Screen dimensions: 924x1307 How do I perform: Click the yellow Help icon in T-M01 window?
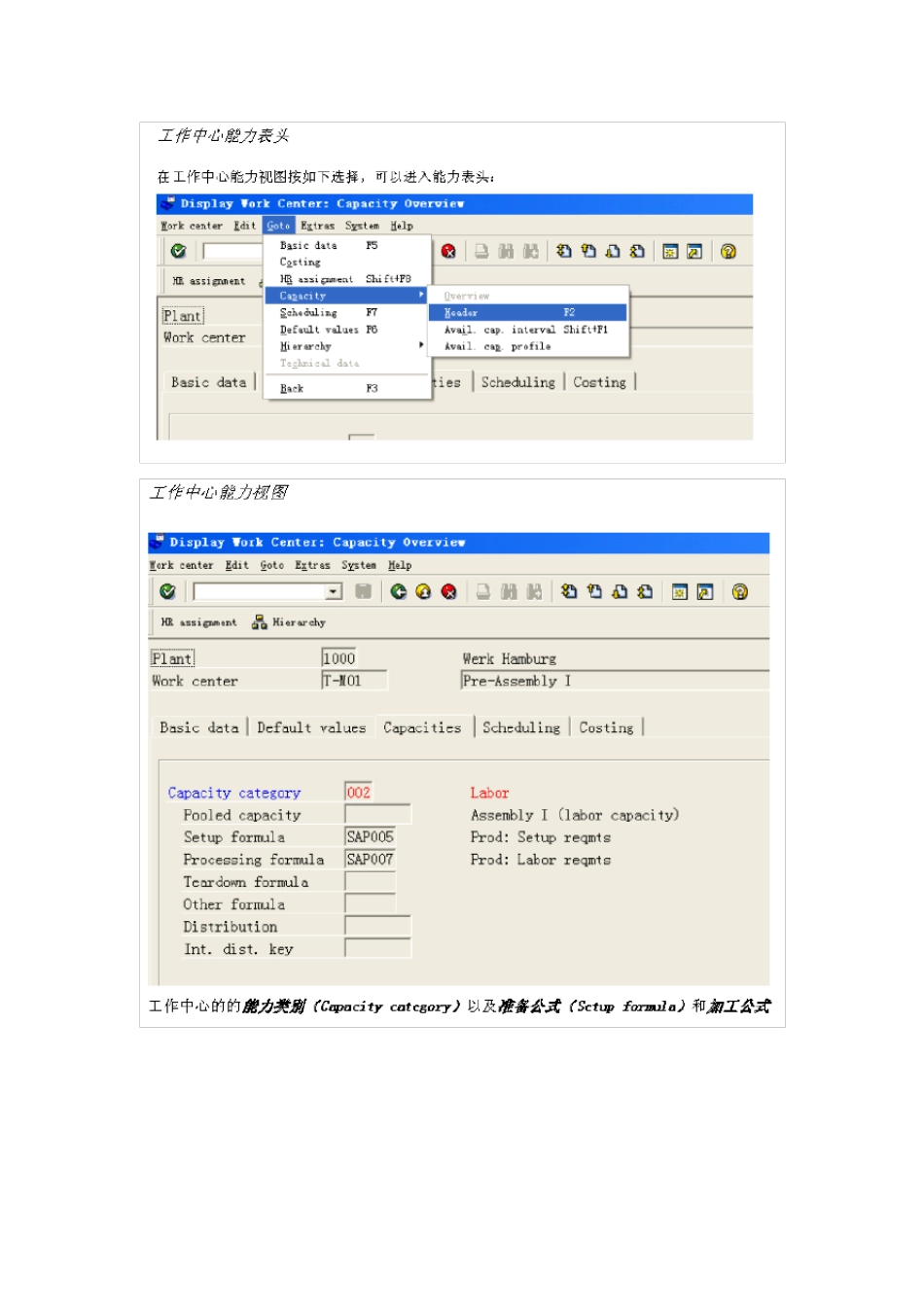[x=740, y=591]
